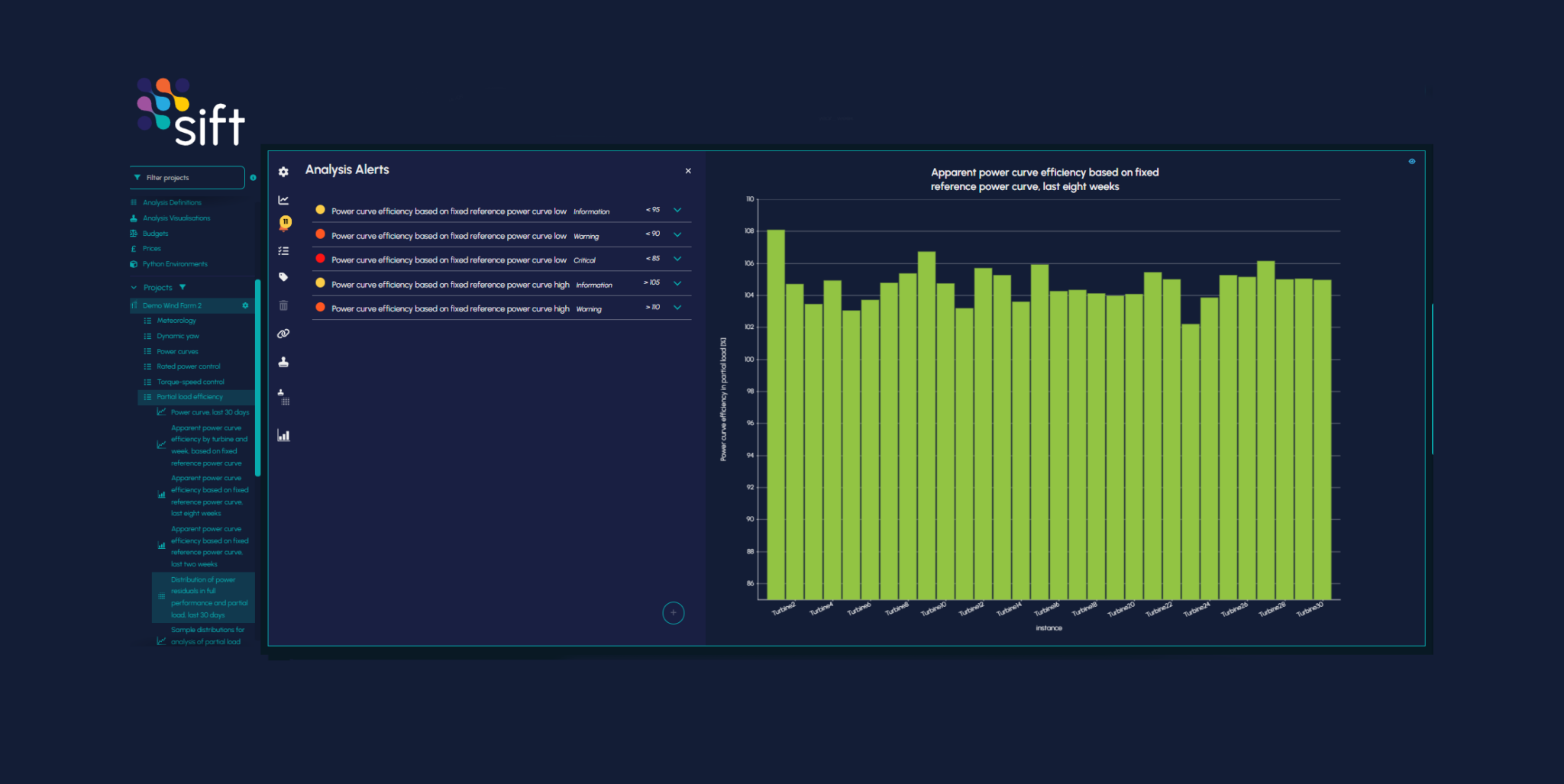Expand the Warning alert above 110 threshold
1564x784 pixels.
pyautogui.click(x=677, y=308)
